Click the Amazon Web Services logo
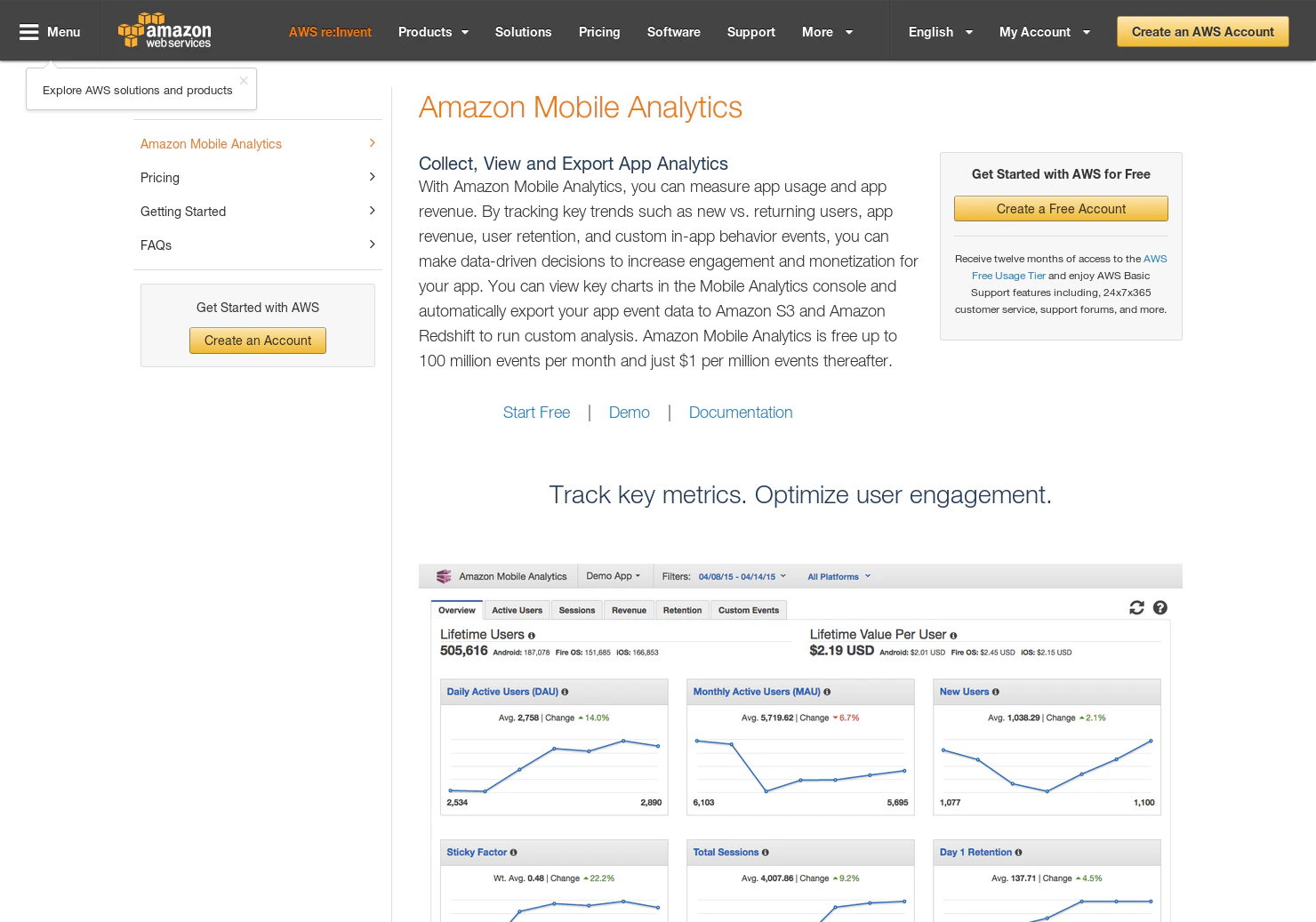This screenshot has height=922, width=1316. 164,31
